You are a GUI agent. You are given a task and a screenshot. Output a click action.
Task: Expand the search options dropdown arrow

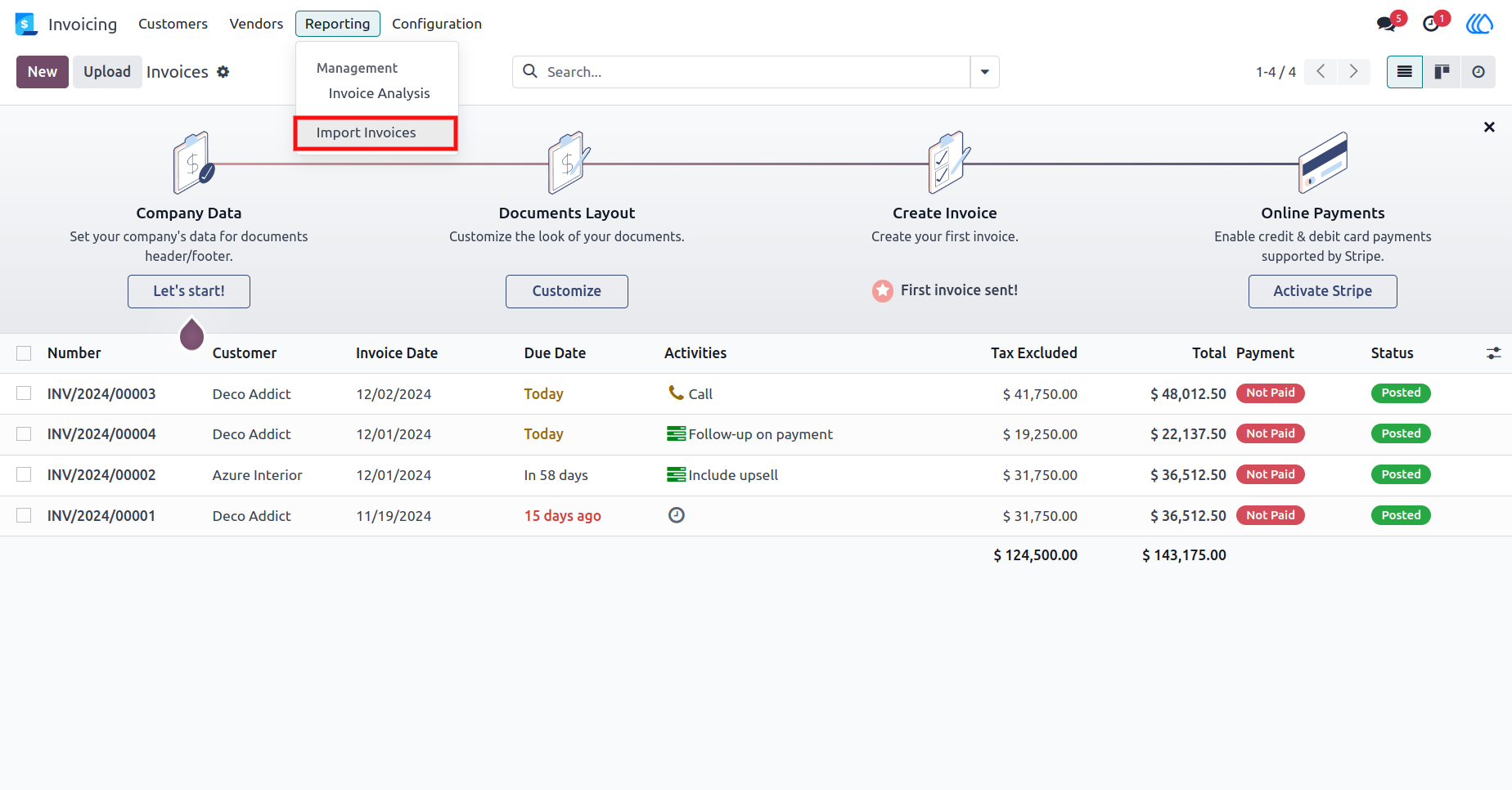pyautogui.click(x=984, y=72)
